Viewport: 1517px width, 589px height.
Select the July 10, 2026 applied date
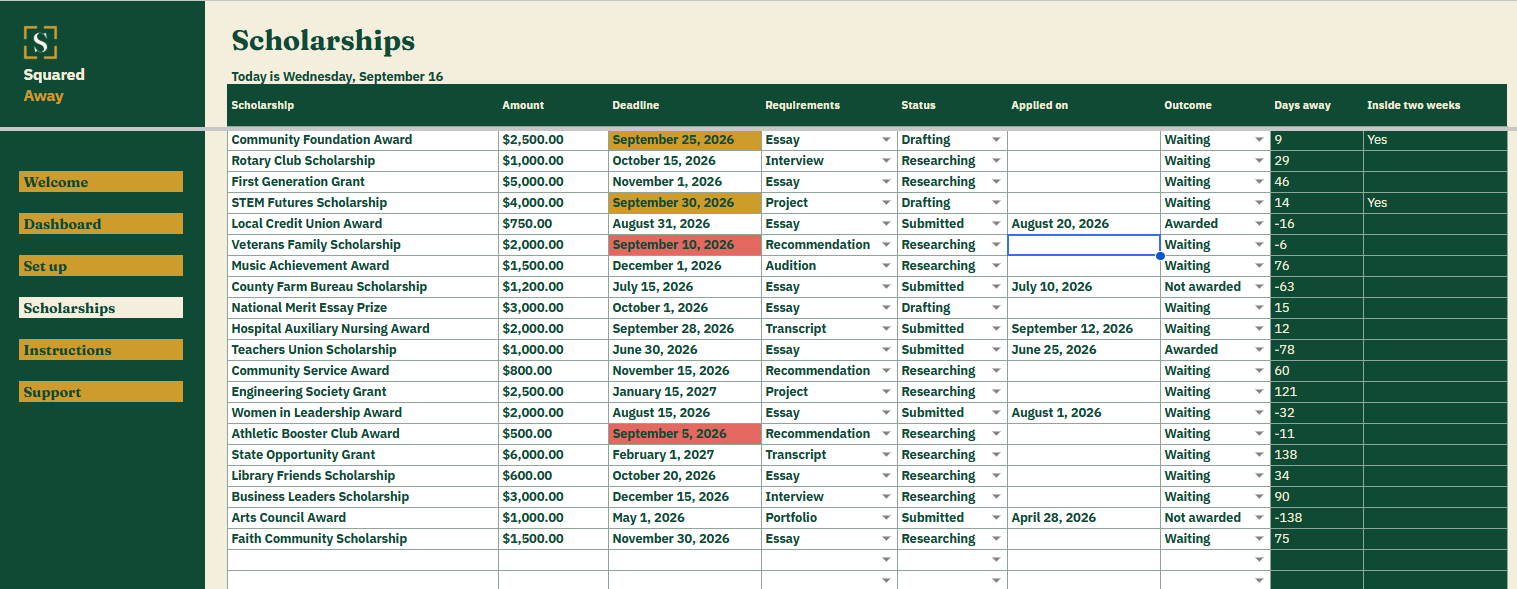[x=1084, y=287]
